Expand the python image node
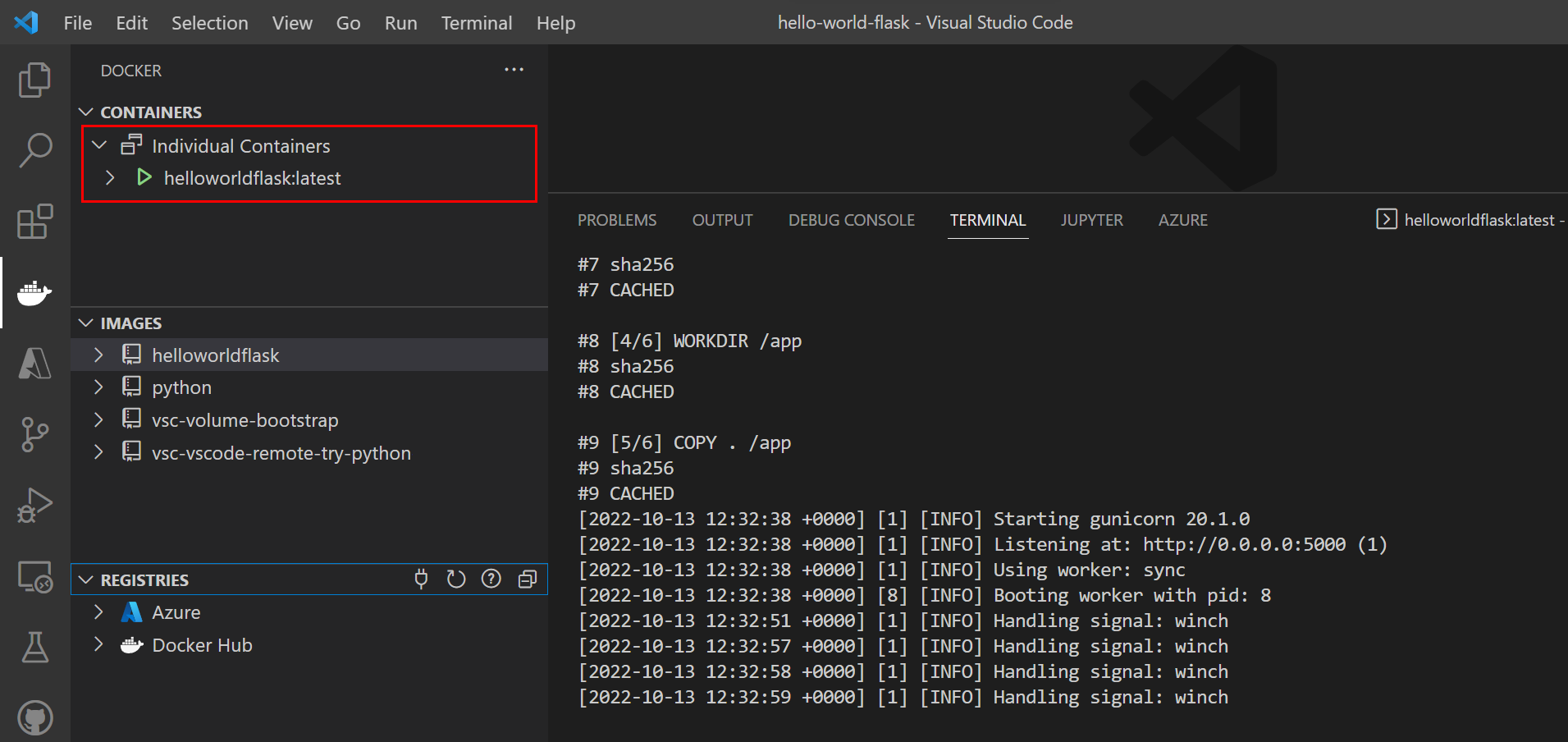Image resolution: width=1568 pixels, height=742 pixels. 98,387
